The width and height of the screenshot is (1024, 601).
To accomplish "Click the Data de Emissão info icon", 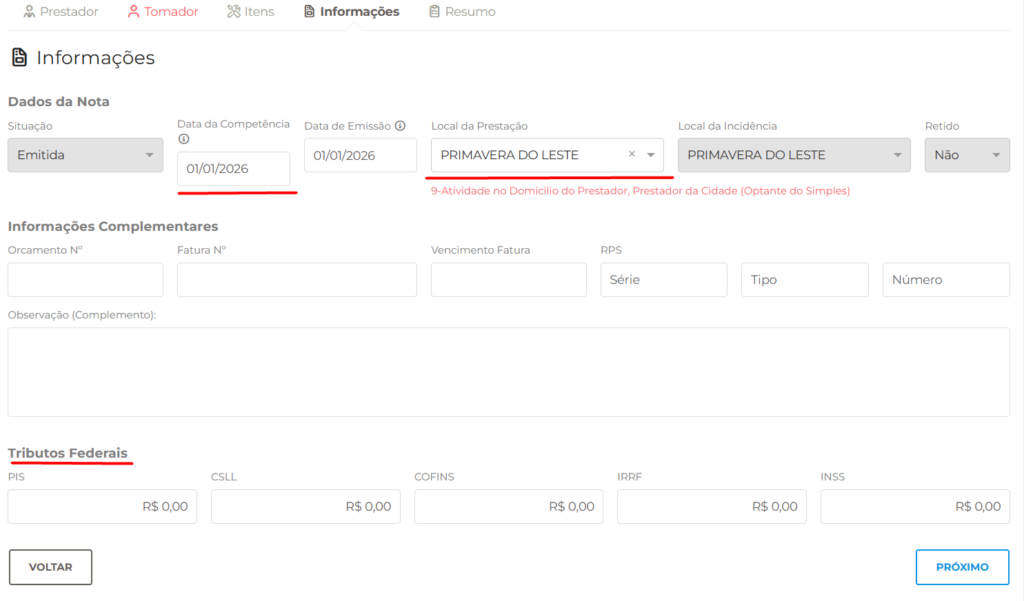I will (x=400, y=126).
